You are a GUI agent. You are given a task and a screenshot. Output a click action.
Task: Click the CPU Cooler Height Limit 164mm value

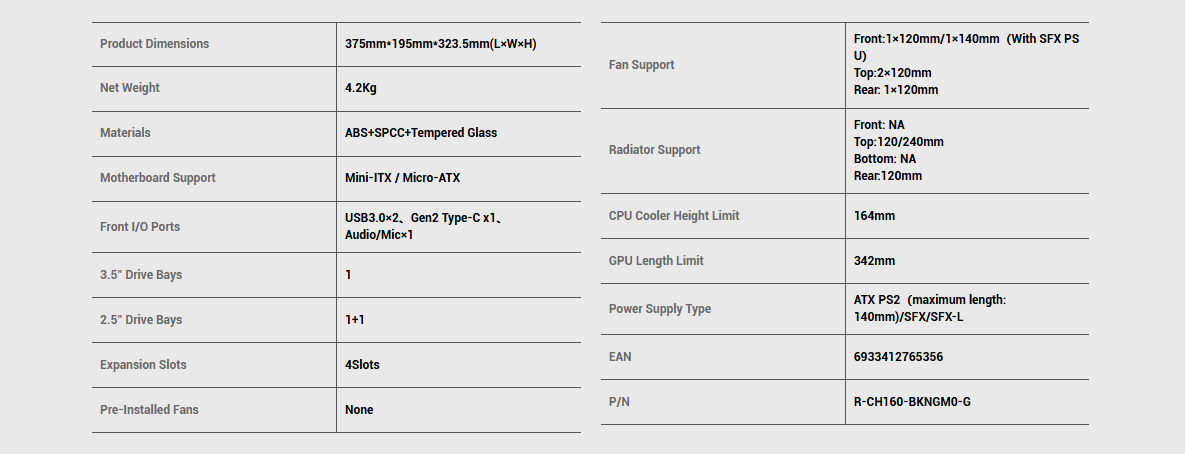[874, 216]
